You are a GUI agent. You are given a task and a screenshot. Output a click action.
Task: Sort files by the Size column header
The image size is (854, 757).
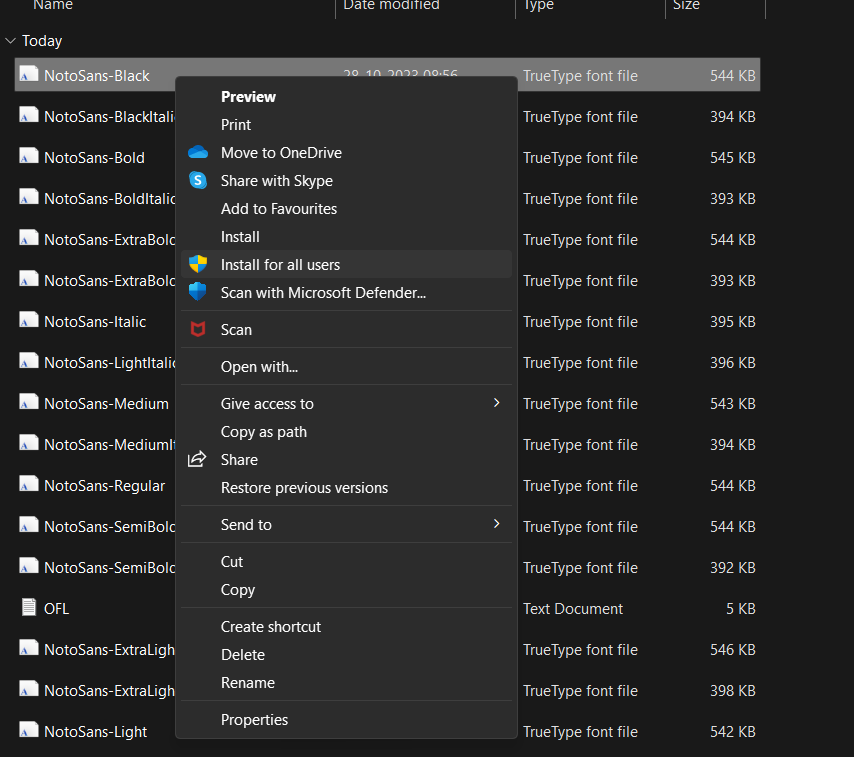point(687,6)
